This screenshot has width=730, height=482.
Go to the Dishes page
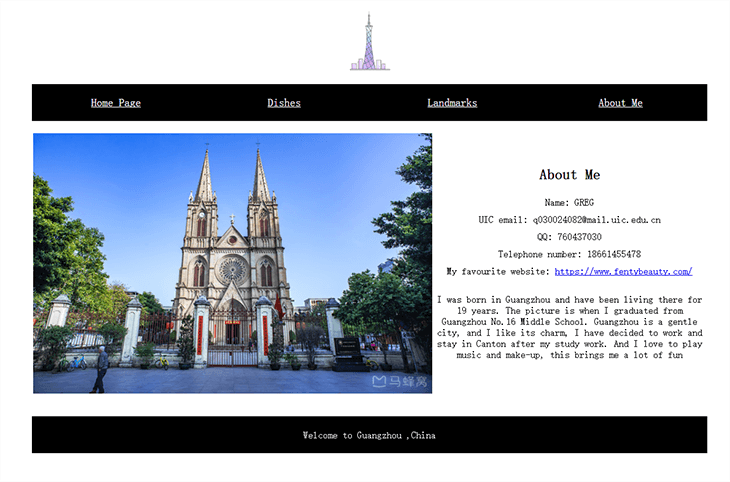pos(284,103)
